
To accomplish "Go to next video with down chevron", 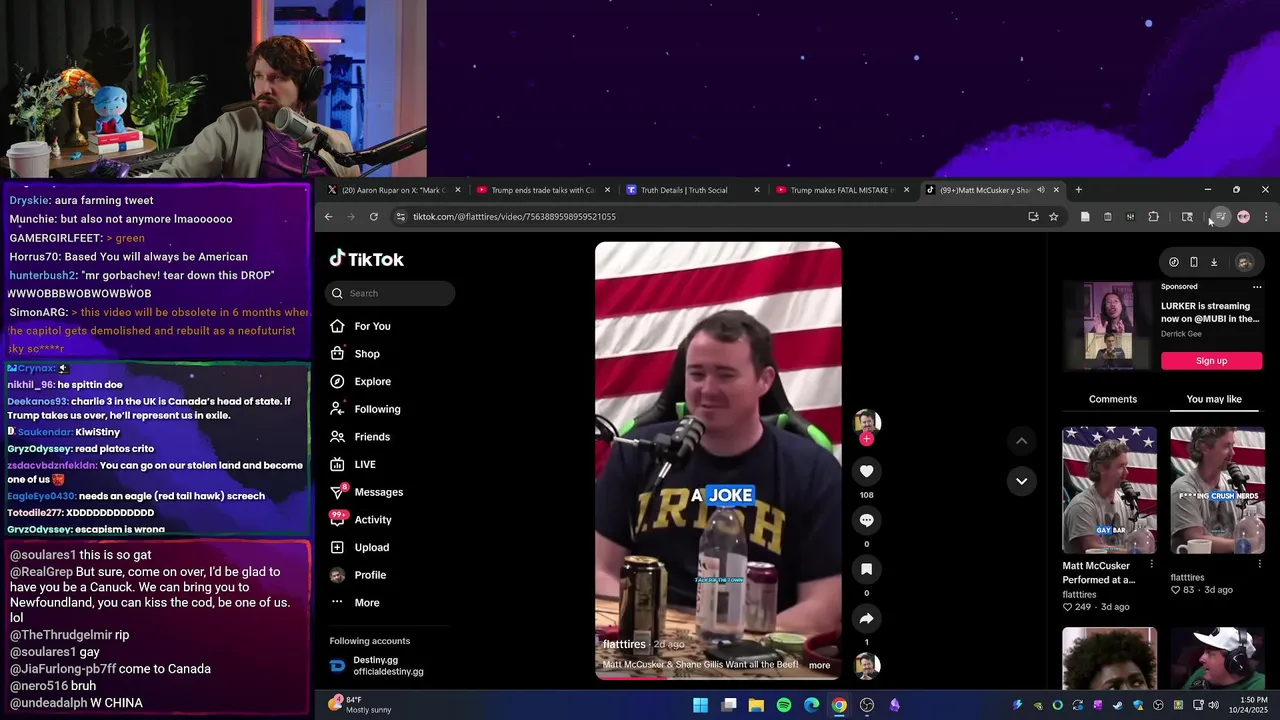I will coord(1021,481).
